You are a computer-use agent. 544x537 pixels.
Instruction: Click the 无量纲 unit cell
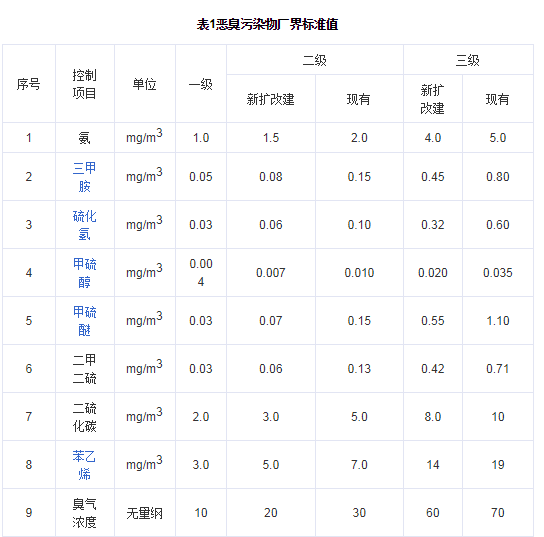pyautogui.click(x=144, y=513)
